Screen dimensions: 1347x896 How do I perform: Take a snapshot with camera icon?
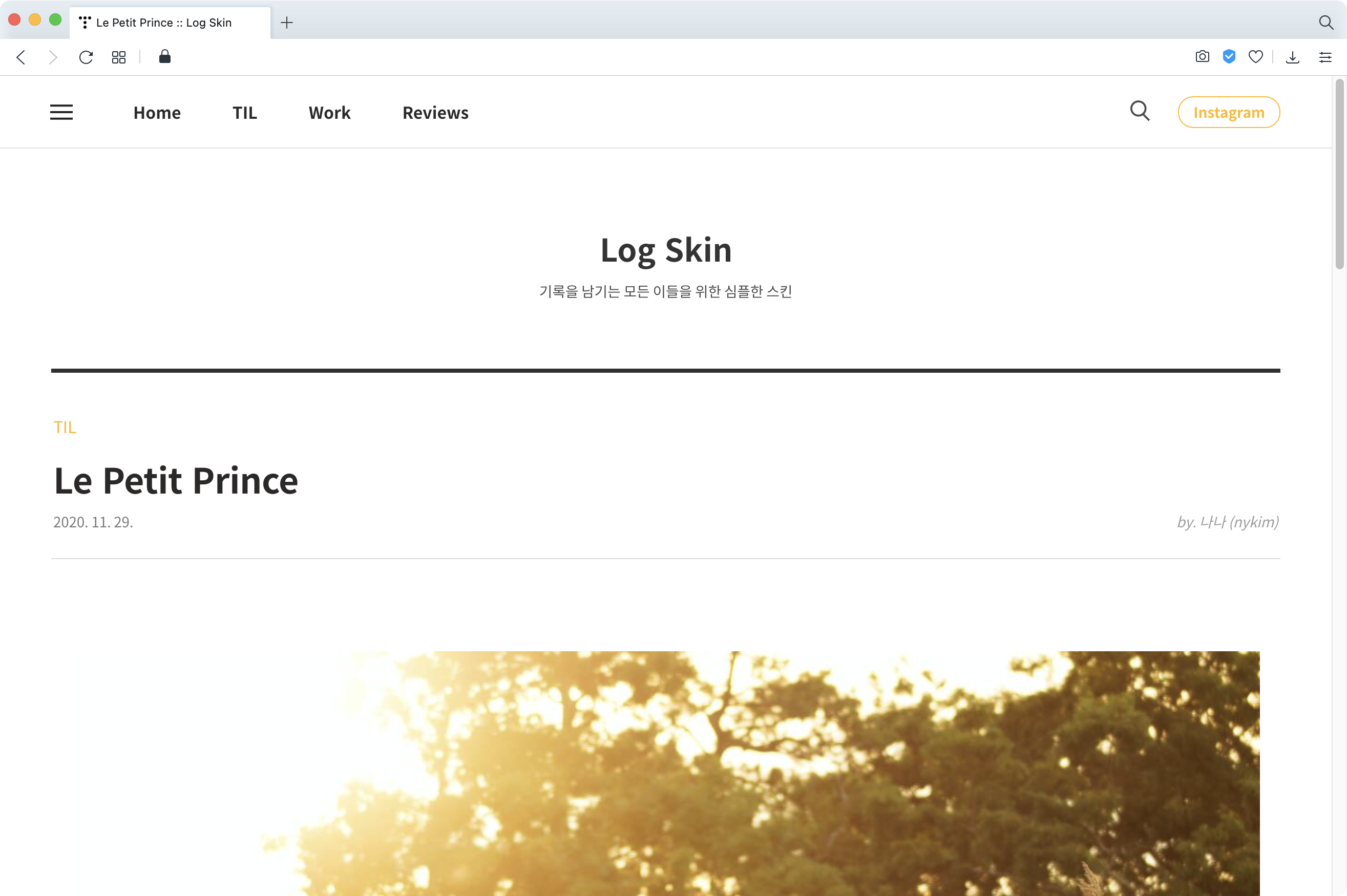pyautogui.click(x=1202, y=56)
